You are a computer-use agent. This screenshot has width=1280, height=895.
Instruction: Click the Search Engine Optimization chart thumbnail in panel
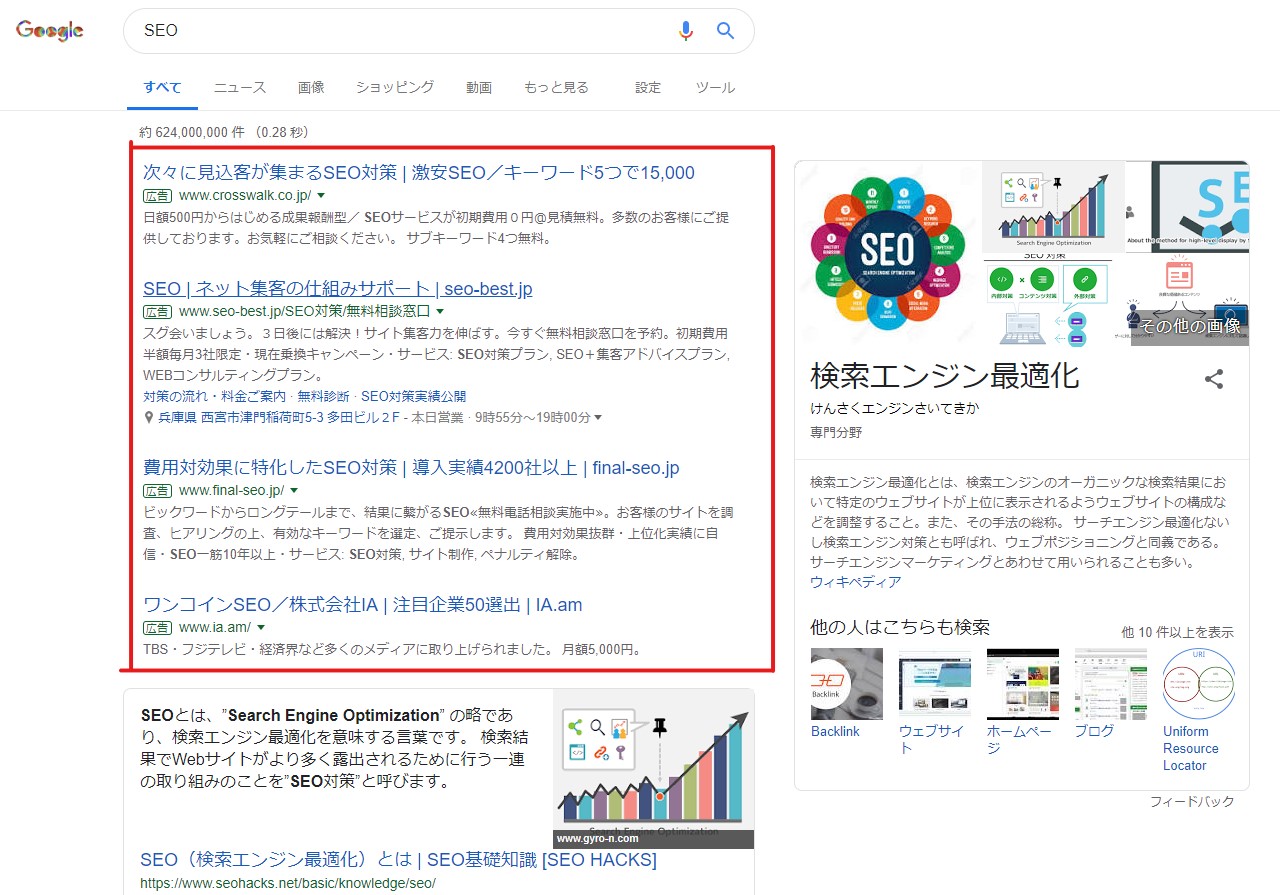click(x=1053, y=206)
